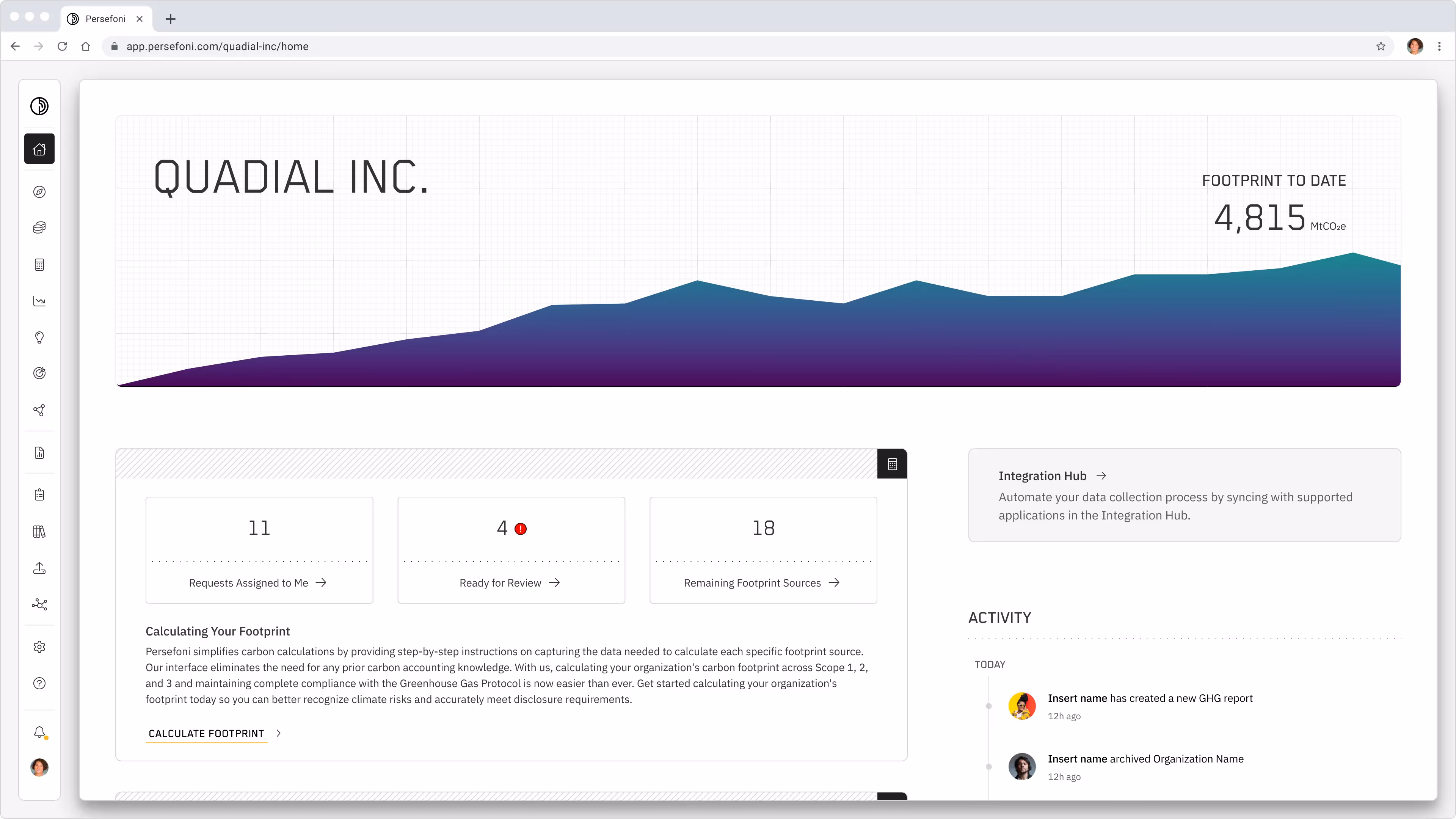Image resolution: width=1456 pixels, height=819 pixels.
Task: Open the browser three-dot menu
Action: coord(1439,46)
